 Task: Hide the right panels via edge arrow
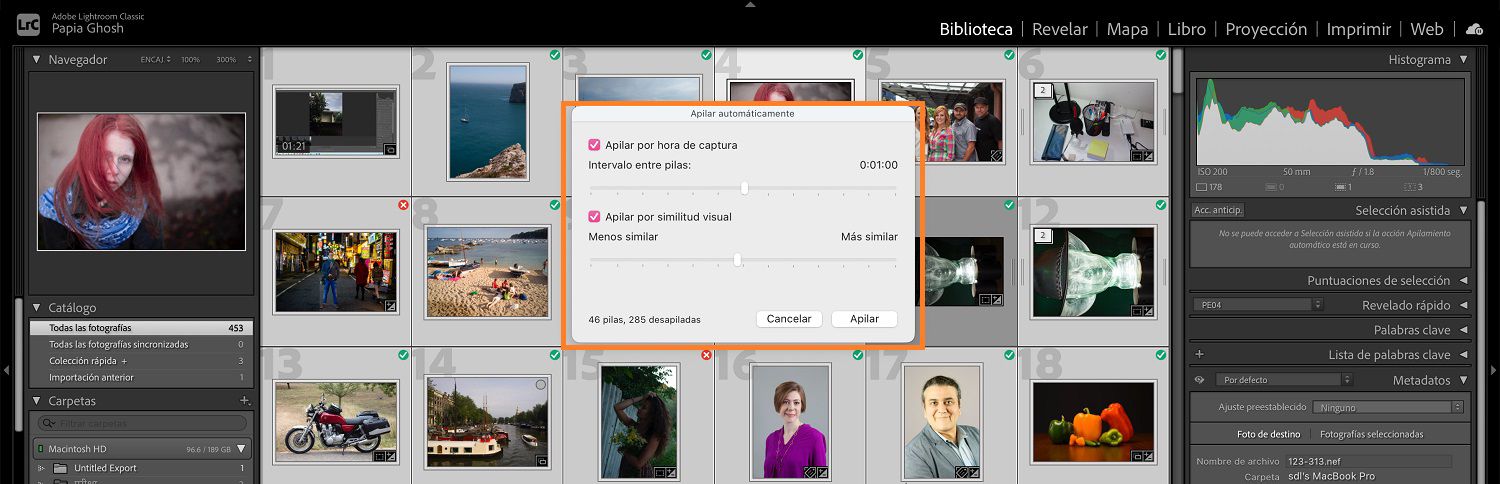pos(1494,370)
